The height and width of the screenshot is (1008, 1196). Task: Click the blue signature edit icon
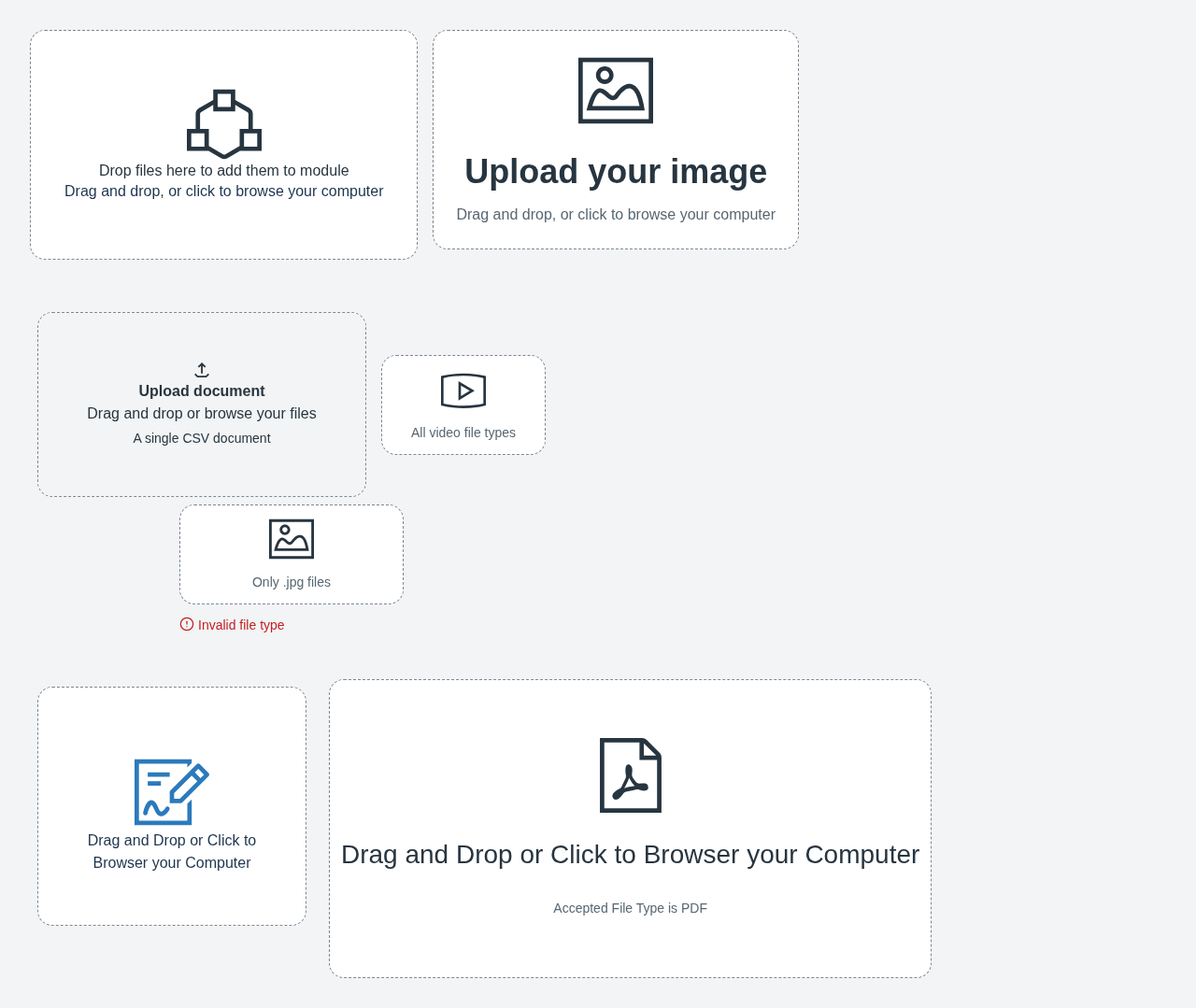(x=172, y=792)
